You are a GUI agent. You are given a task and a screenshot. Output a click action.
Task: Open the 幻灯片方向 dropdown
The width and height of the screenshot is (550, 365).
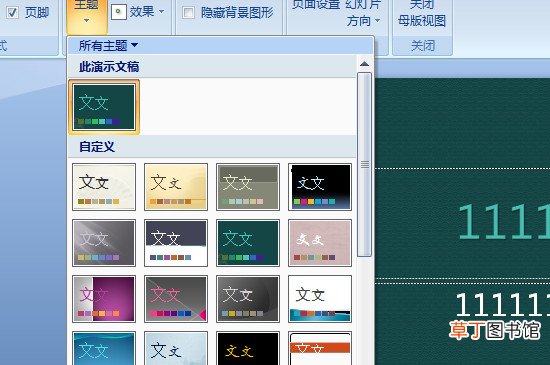[363, 13]
